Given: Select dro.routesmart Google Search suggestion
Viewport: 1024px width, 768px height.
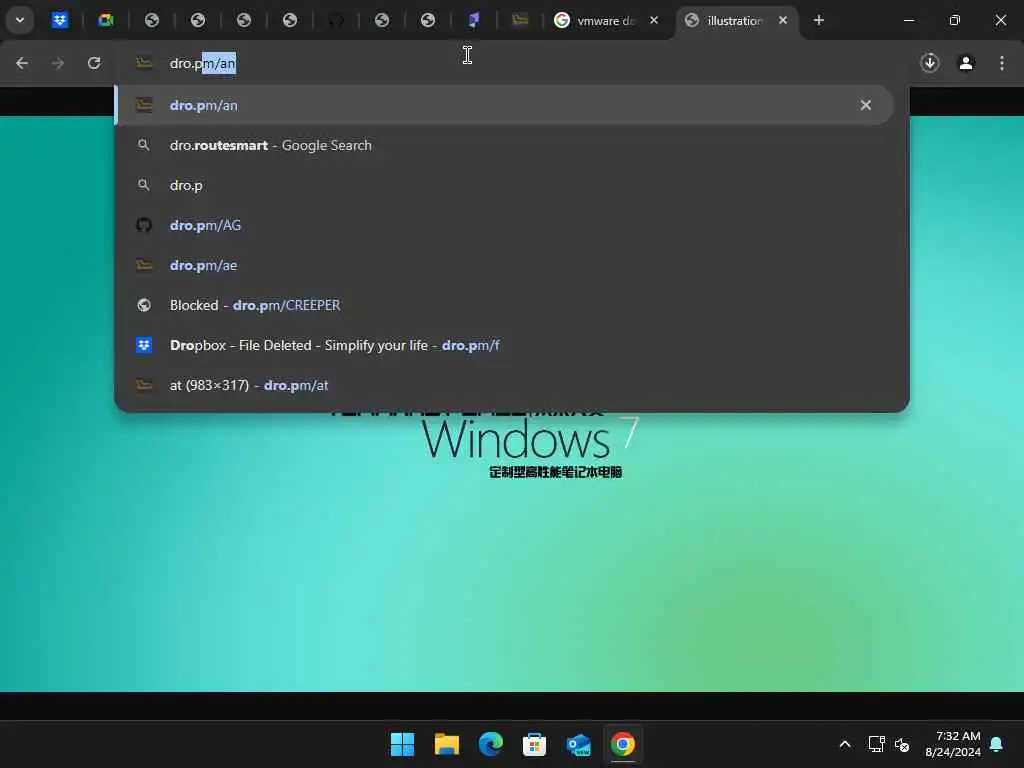Looking at the screenshot, I should coord(504,145).
